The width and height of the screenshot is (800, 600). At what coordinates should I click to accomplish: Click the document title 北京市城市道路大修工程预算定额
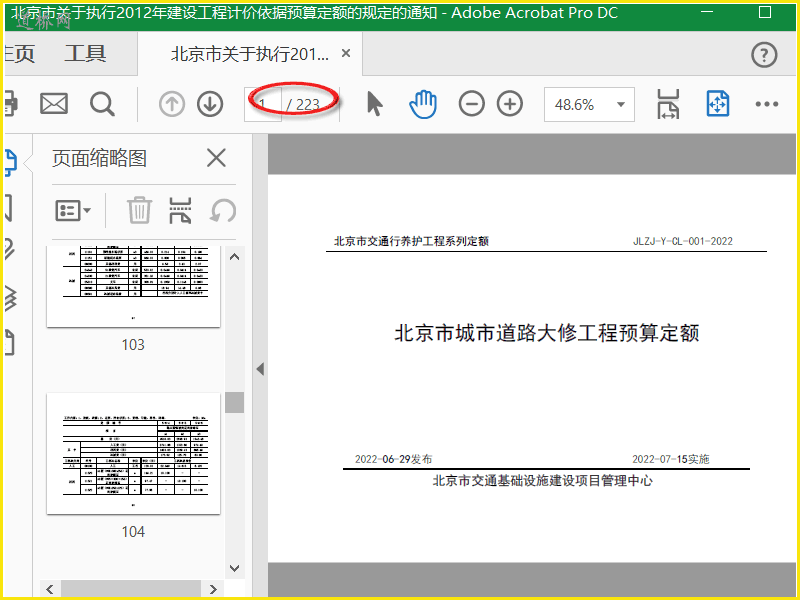click(546, 333)
